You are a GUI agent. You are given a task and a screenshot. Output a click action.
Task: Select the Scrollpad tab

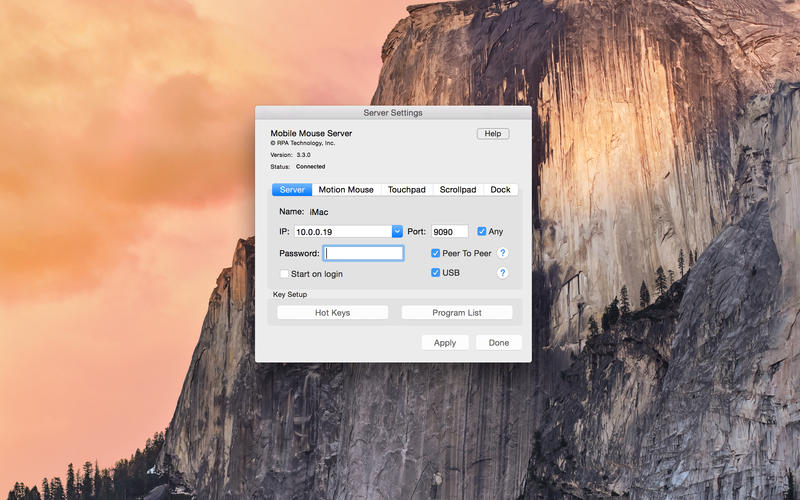tap(458, 190)
